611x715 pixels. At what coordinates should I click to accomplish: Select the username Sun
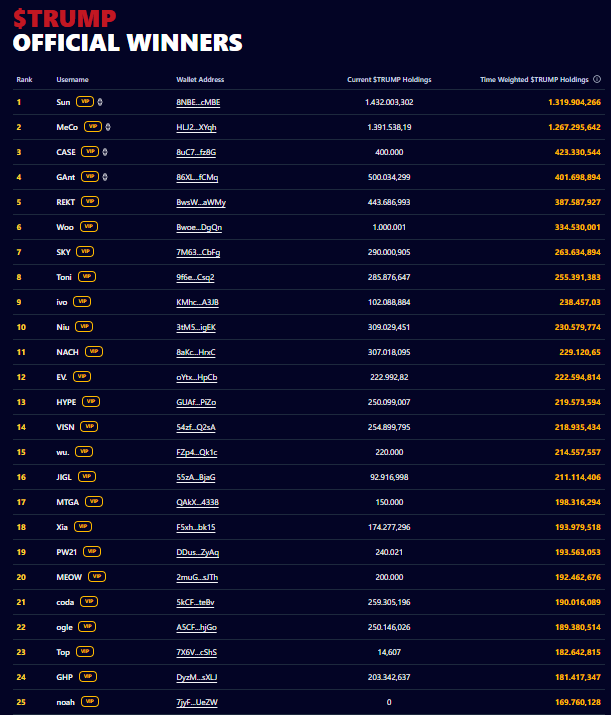(63, 102)
